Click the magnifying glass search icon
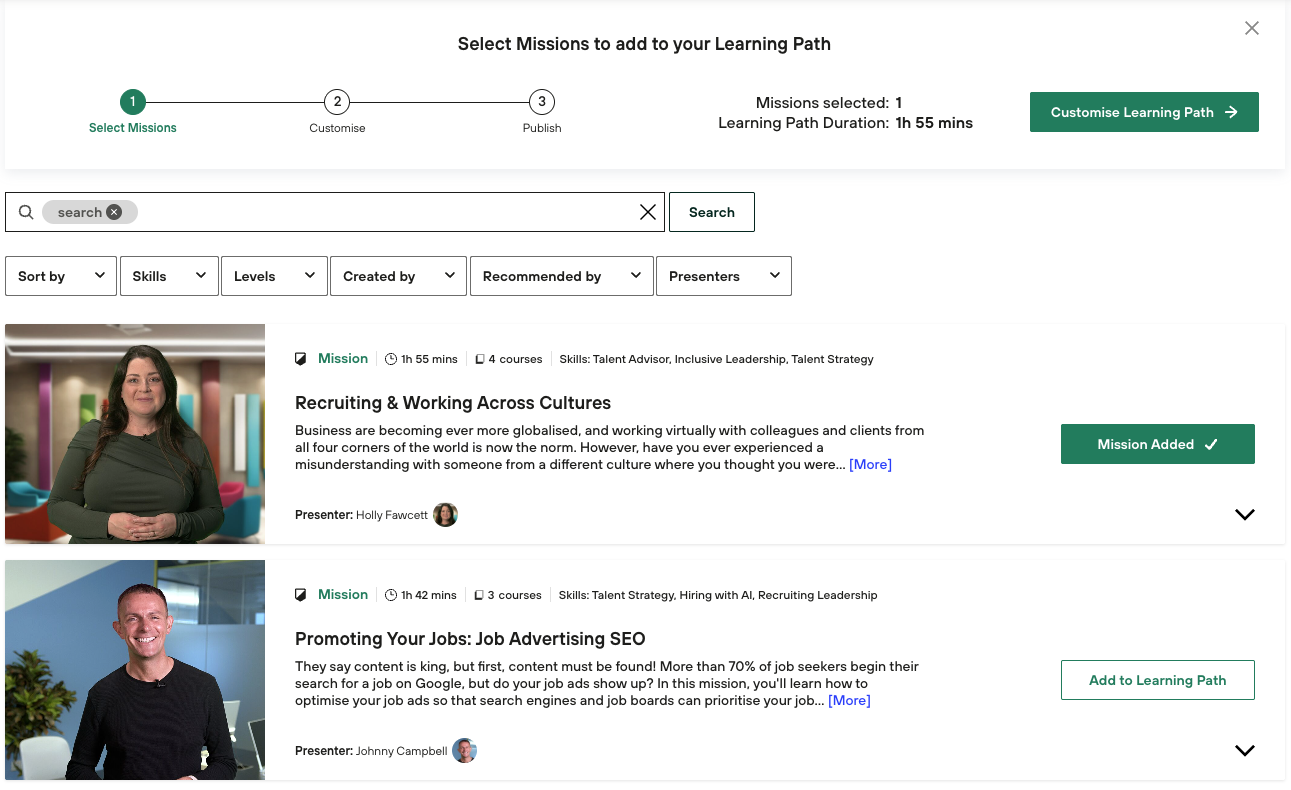1291x790 pixels. pos(26,212)
